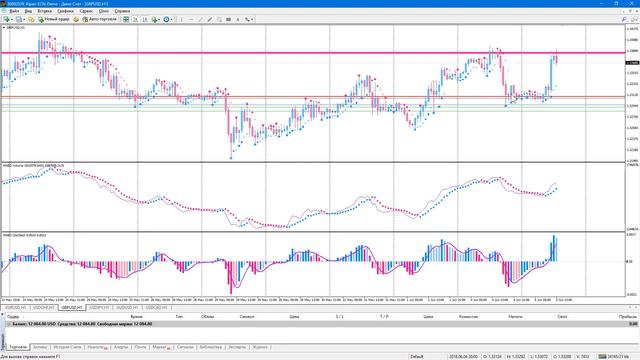Sort by the Прибыль column header
640x360 pixels.
[x=628, y=316]
